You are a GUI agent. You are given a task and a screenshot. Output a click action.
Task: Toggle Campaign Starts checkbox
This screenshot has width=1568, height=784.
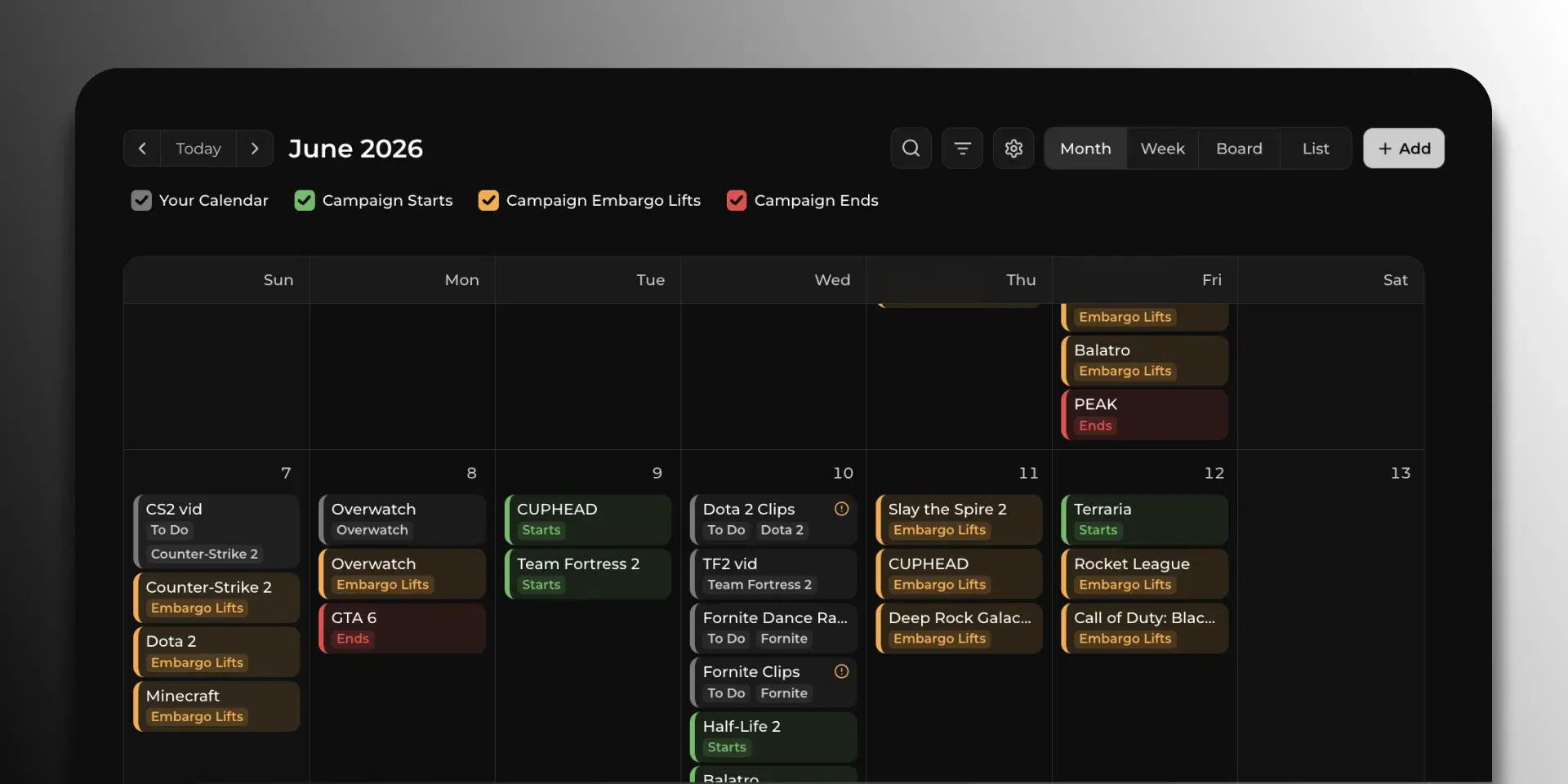(x=305, y=200)
